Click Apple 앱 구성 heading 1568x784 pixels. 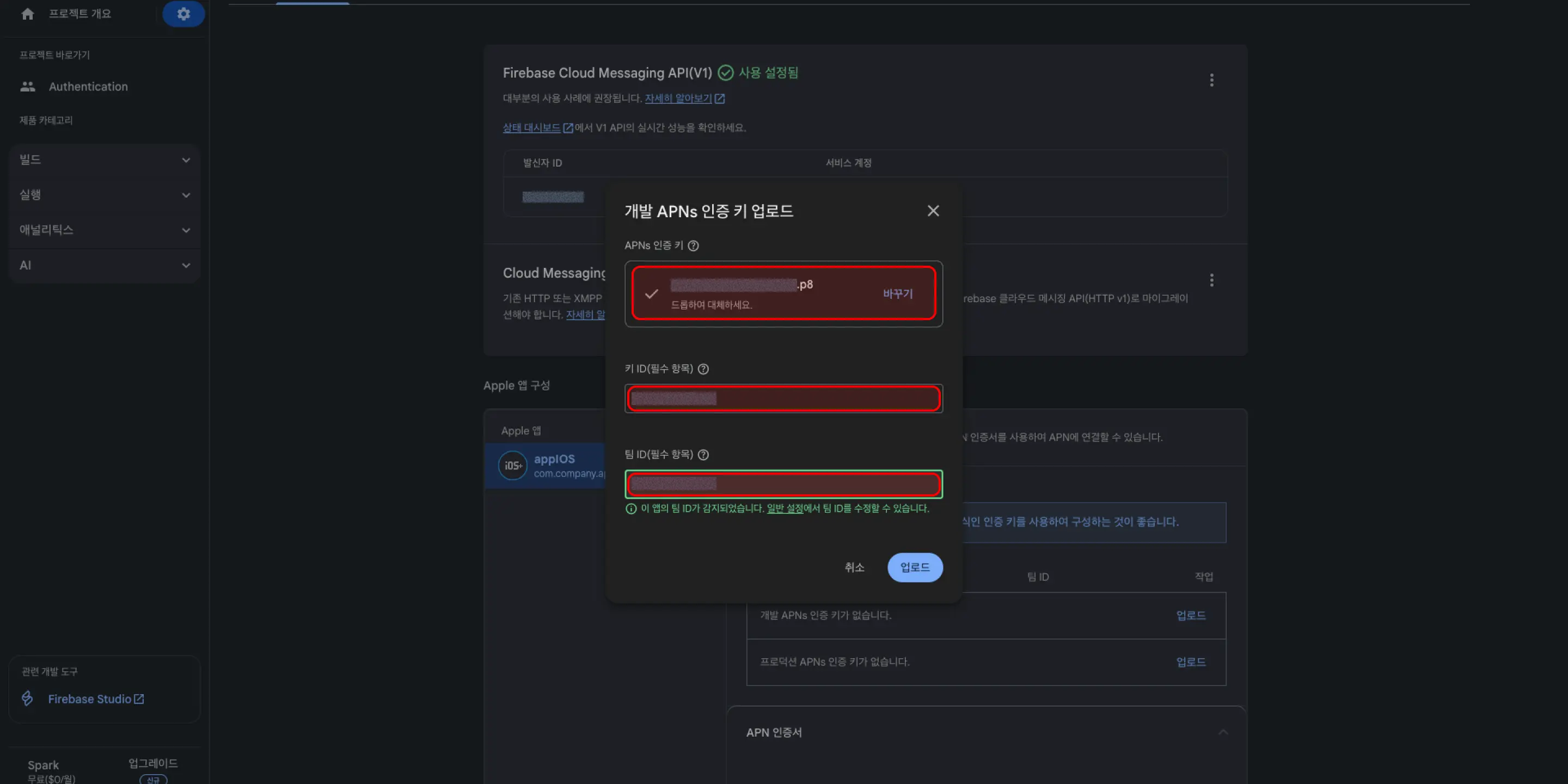tap(516, 385)
